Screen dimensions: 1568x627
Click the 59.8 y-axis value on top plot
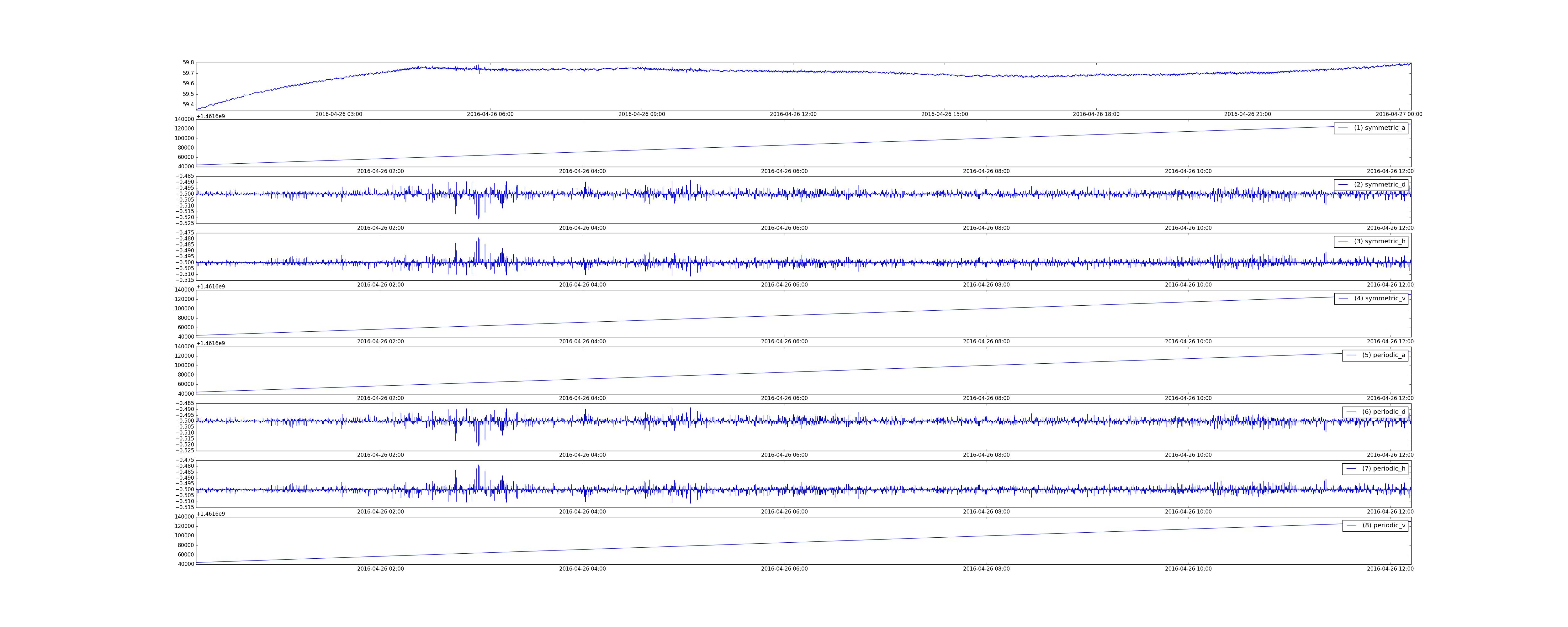[188, 63]
